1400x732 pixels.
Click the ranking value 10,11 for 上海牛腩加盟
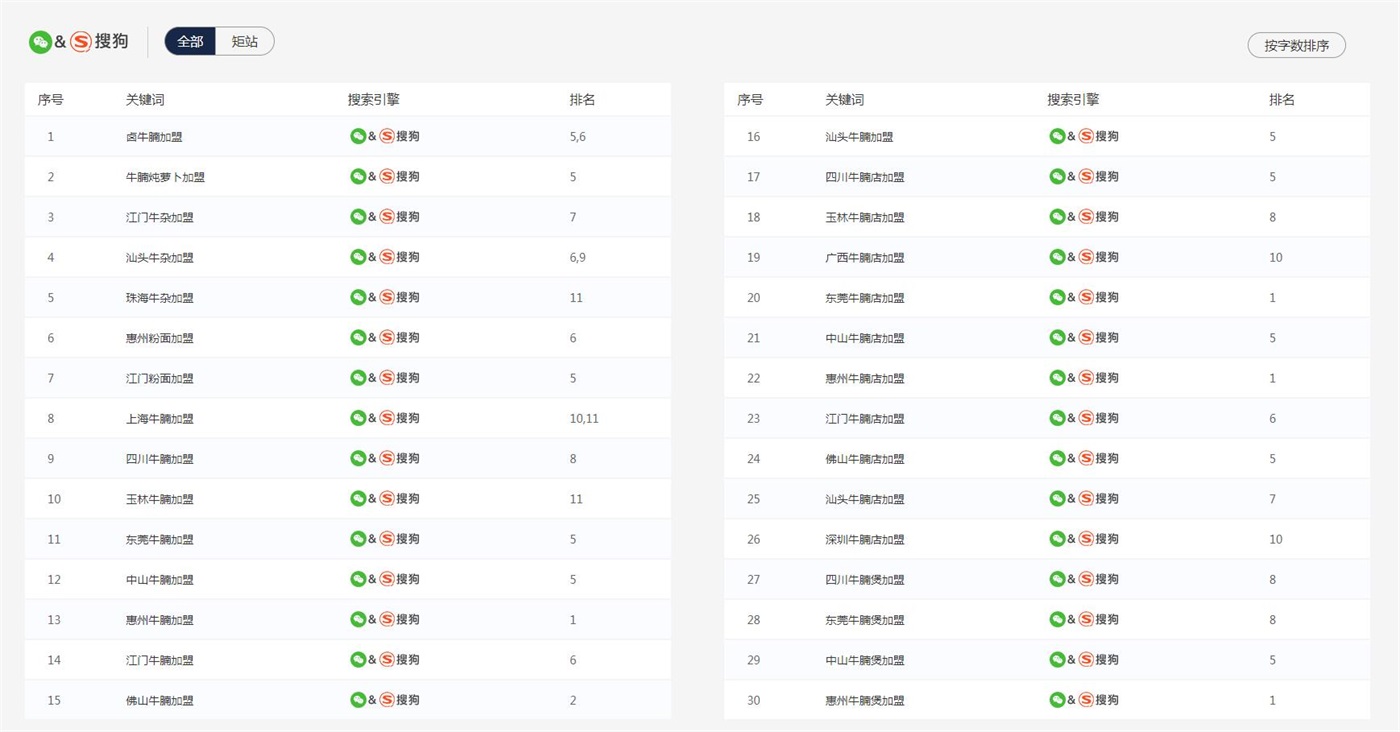click(x=584, y=419)
